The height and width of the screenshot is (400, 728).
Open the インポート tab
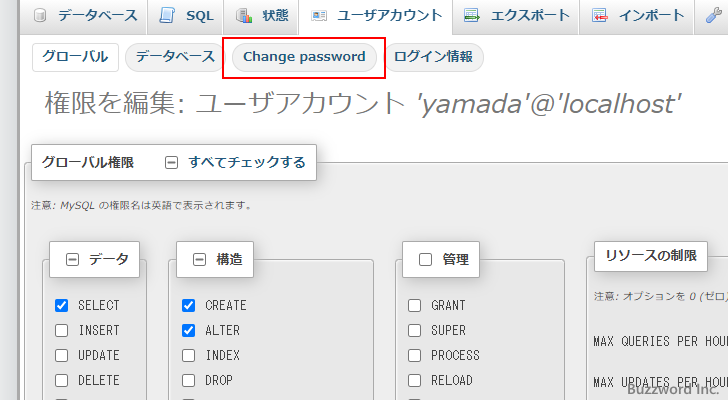[637, 16]
